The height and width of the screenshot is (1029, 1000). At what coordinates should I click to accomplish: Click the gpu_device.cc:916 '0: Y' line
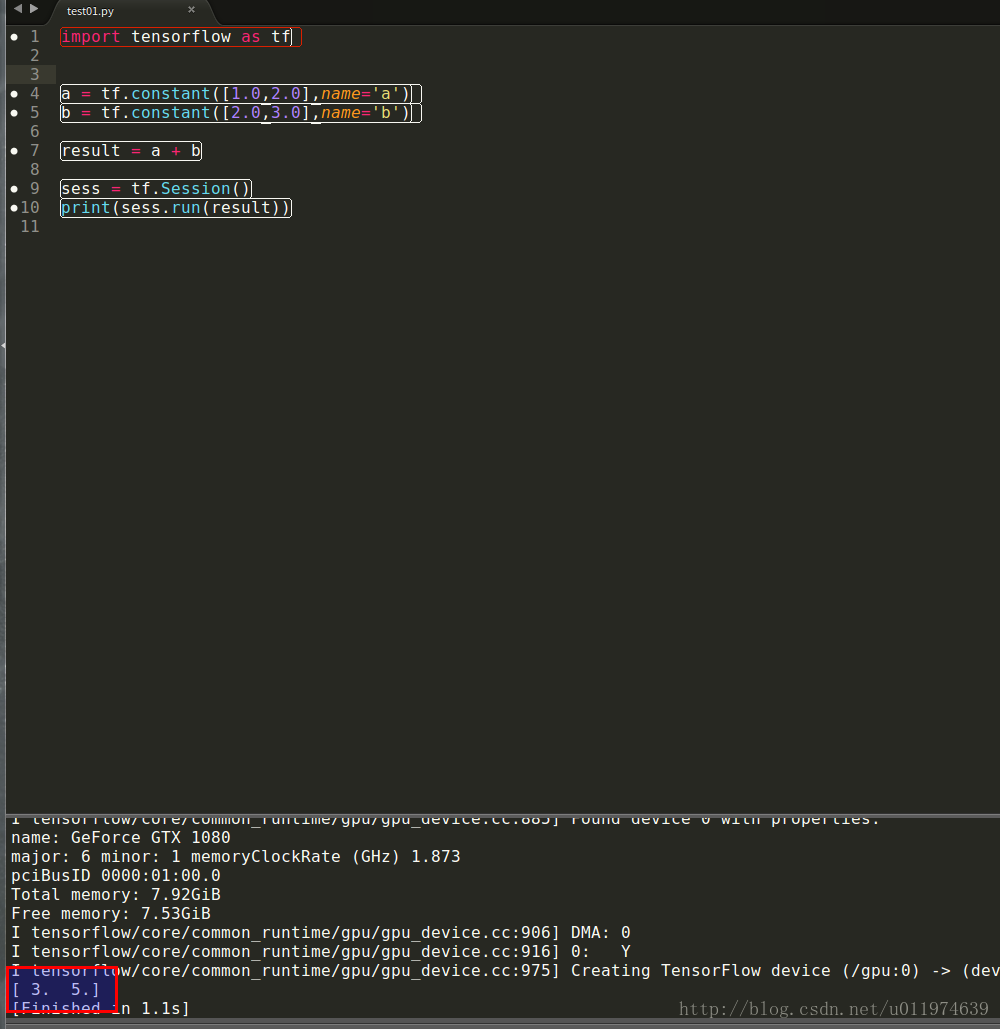[321, 952]
